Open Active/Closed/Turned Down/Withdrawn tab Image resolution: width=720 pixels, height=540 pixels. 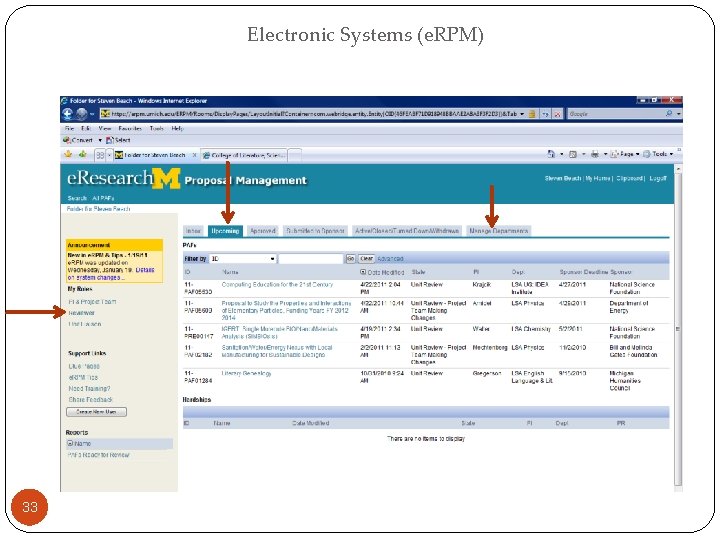(x=407, y=231)
